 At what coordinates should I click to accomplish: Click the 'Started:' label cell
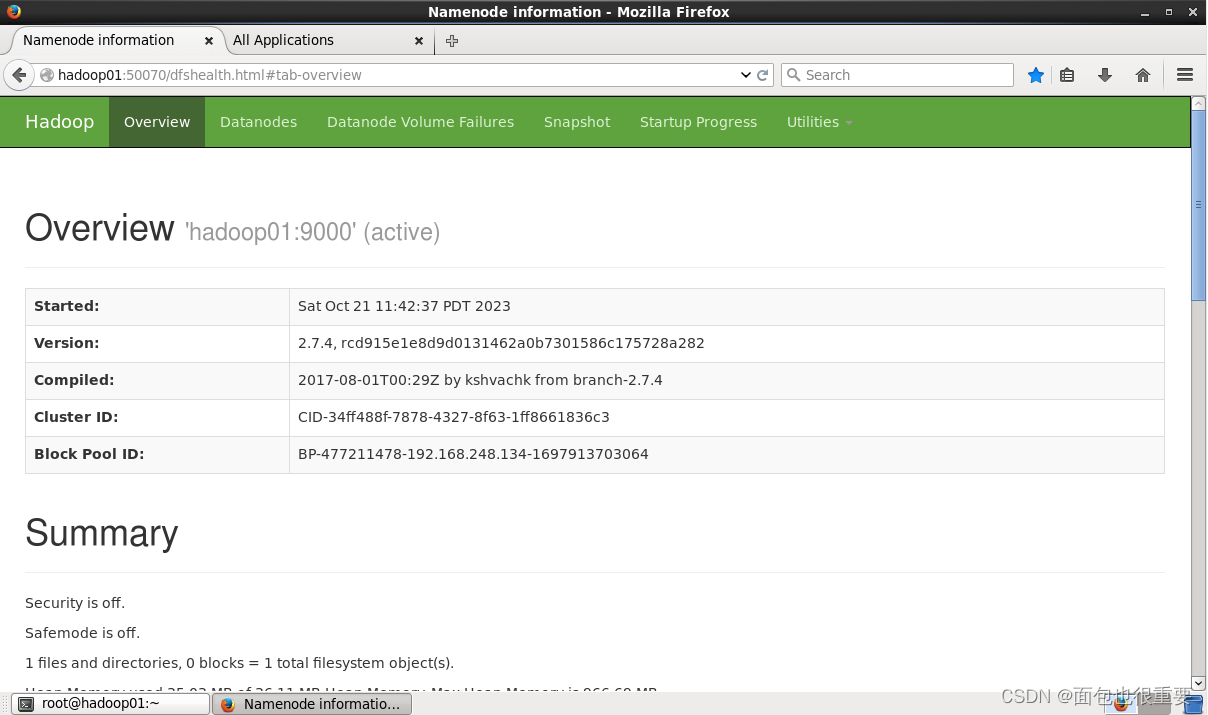[x=157, y=306]
